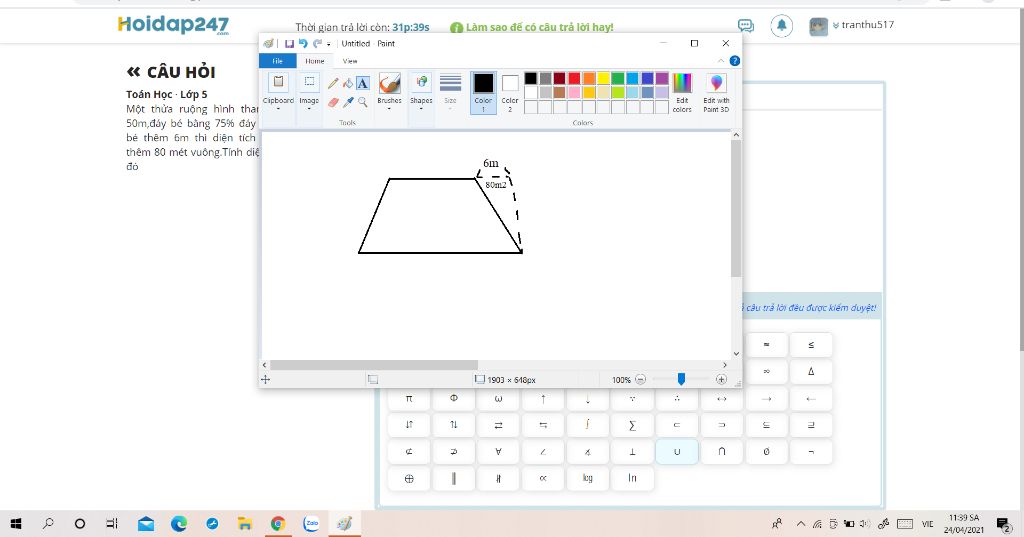Select the Pencil tool in Paint

point(333,83)
